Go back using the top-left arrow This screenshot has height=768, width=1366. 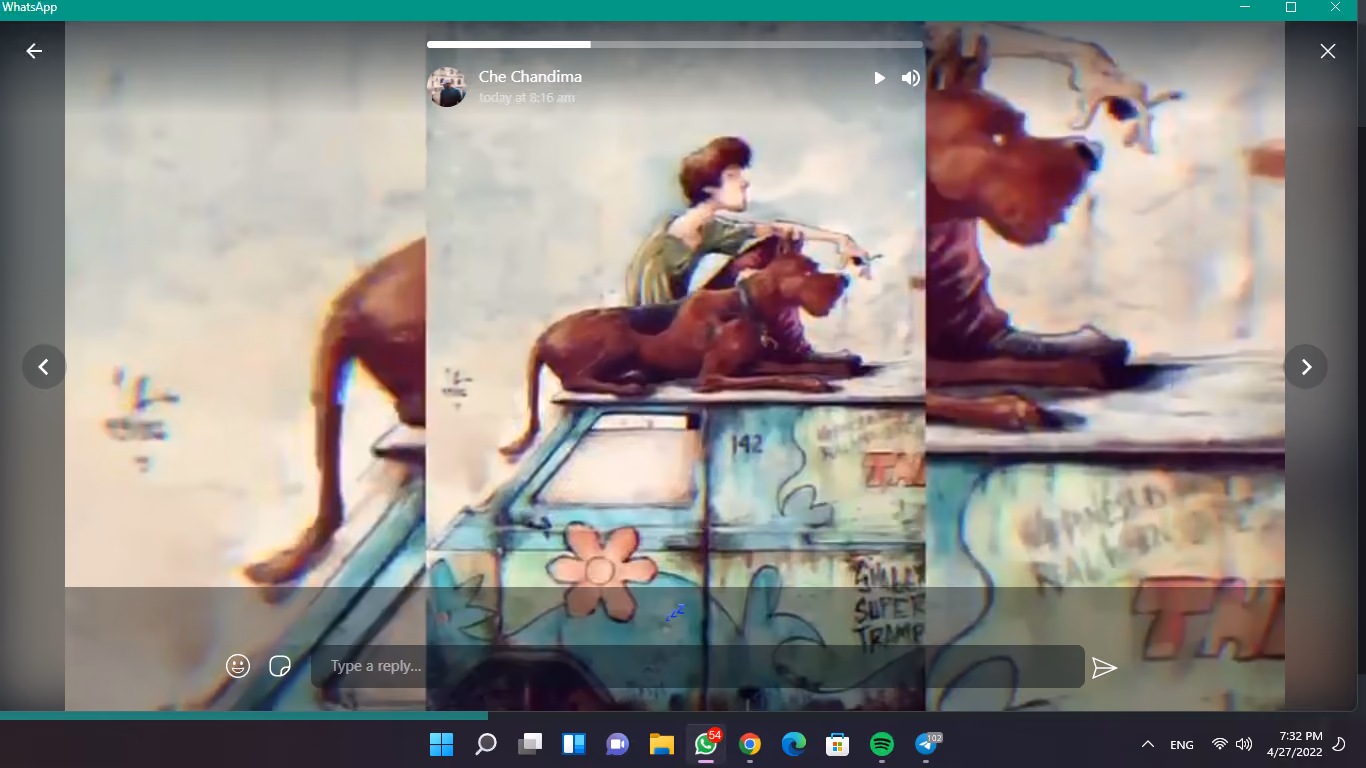pyautogui.click(x=34, y=51)
